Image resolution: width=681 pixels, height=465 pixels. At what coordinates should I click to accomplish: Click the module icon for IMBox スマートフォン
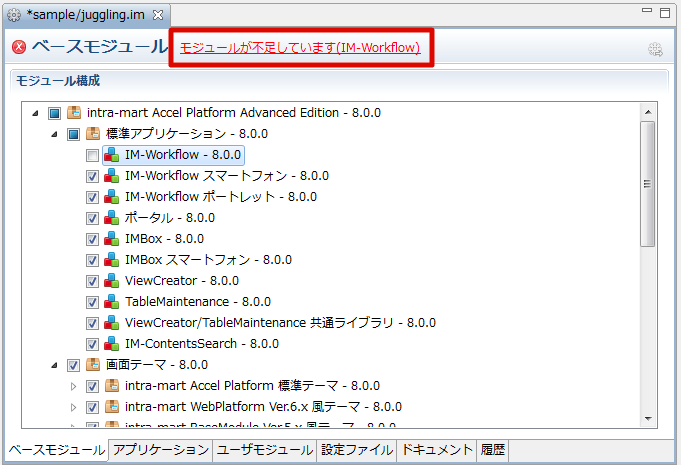[112, 260]
